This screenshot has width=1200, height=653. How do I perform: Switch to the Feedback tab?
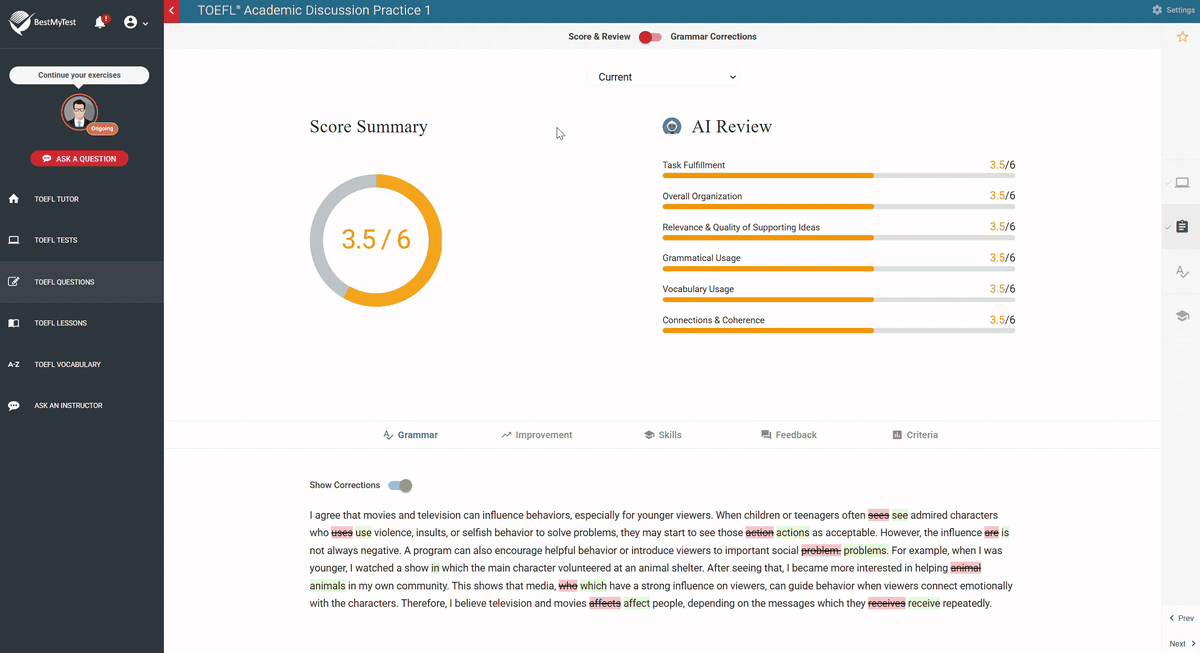[x=789, y=435]
